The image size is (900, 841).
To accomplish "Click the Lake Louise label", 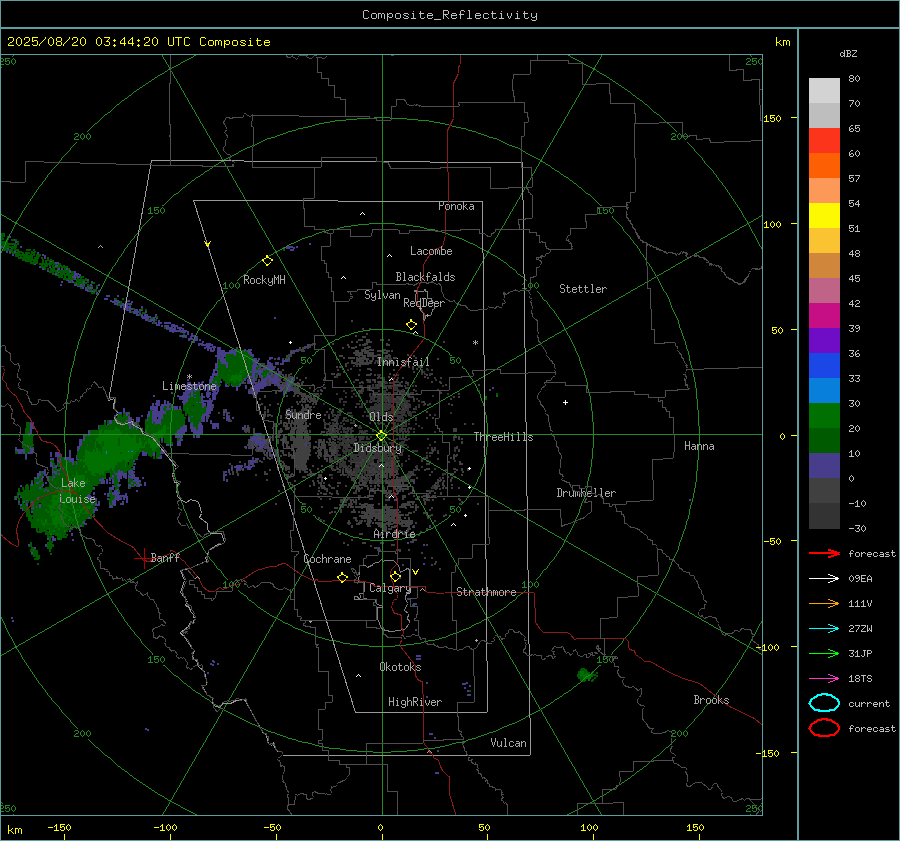I will [77, 491].
